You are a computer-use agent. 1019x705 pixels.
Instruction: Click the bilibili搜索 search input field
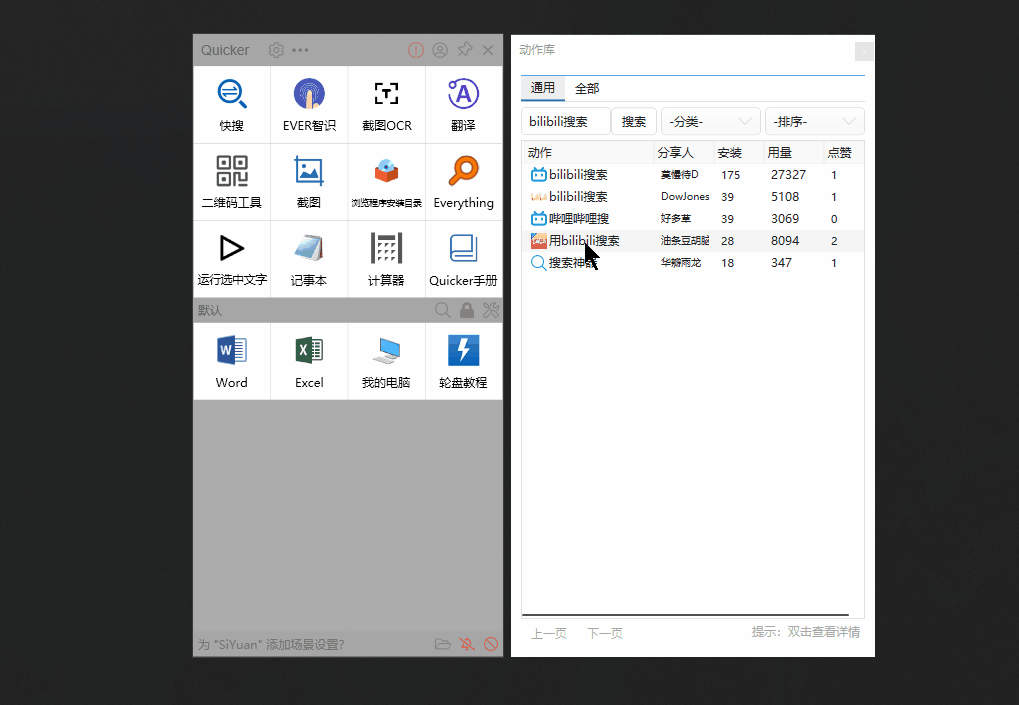[565, 122]
